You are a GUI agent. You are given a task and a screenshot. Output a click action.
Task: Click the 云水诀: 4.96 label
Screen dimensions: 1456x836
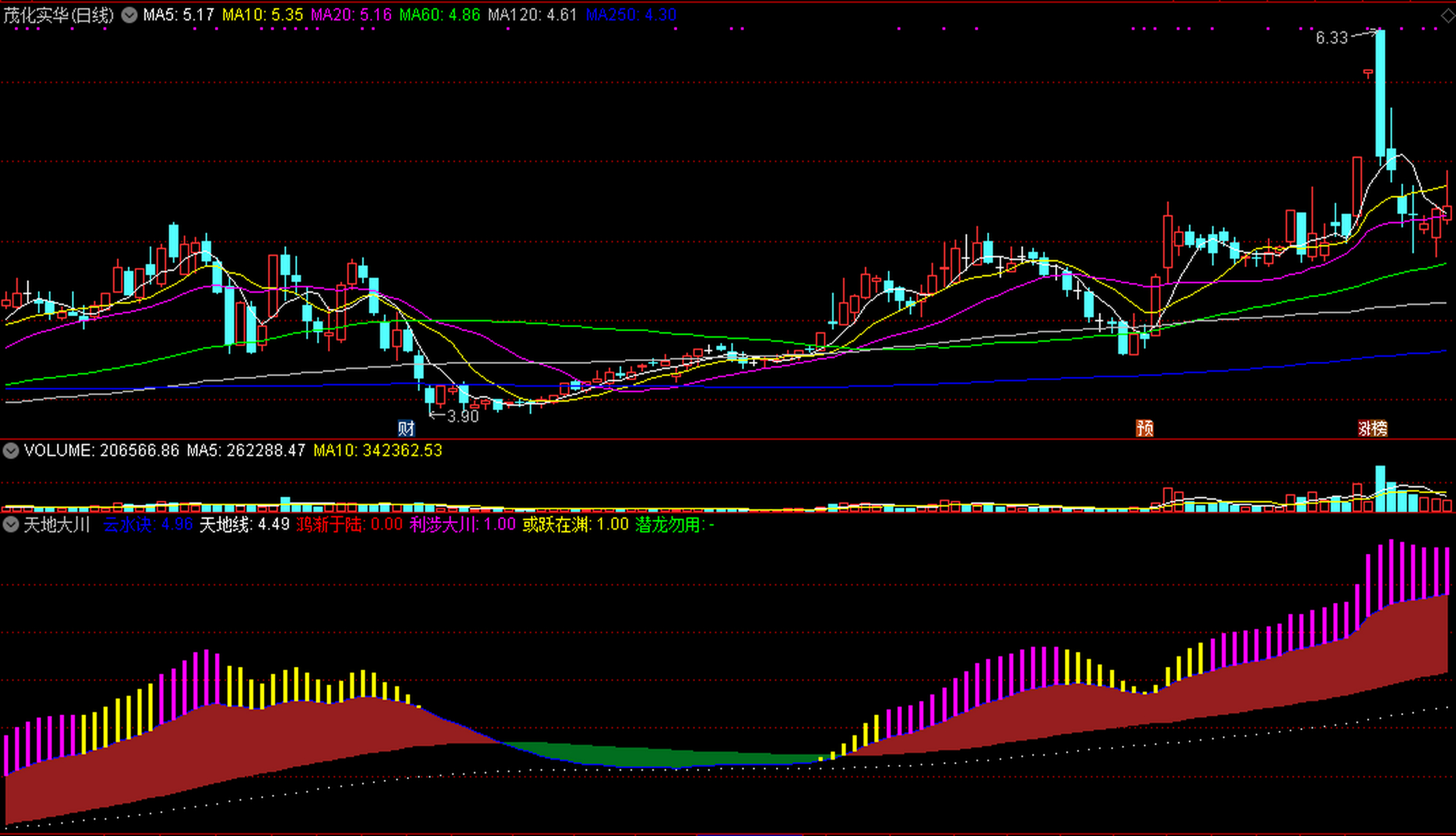148,524
